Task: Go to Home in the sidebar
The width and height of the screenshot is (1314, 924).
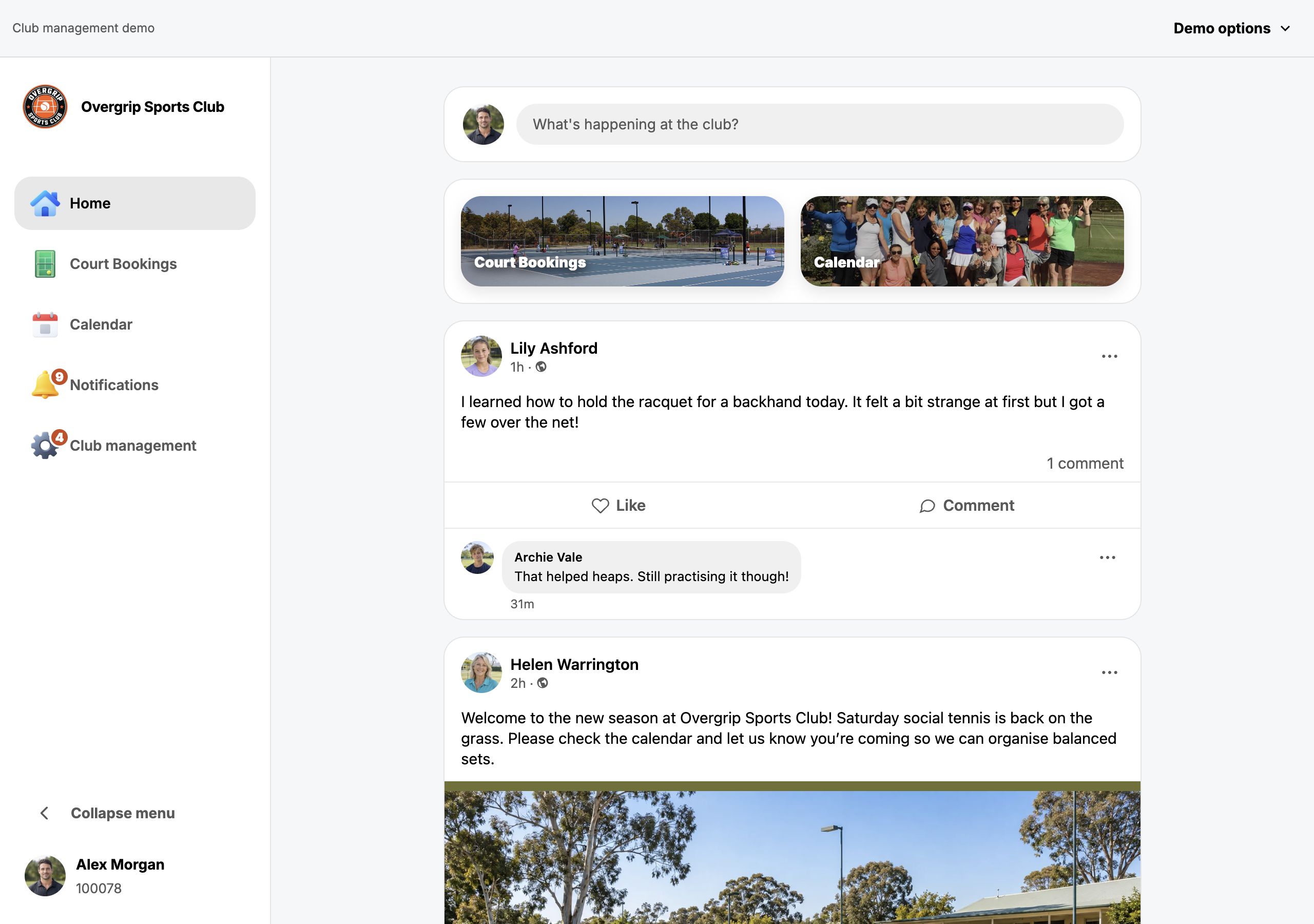Action: coord(134,203)
